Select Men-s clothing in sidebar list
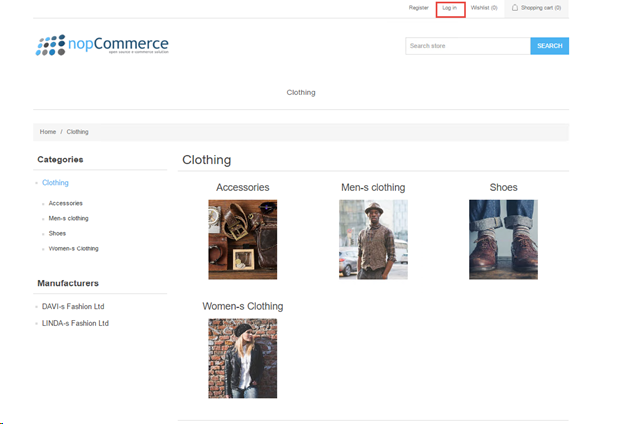The height and width of the screenshot is (424, 627). point(68,218)
